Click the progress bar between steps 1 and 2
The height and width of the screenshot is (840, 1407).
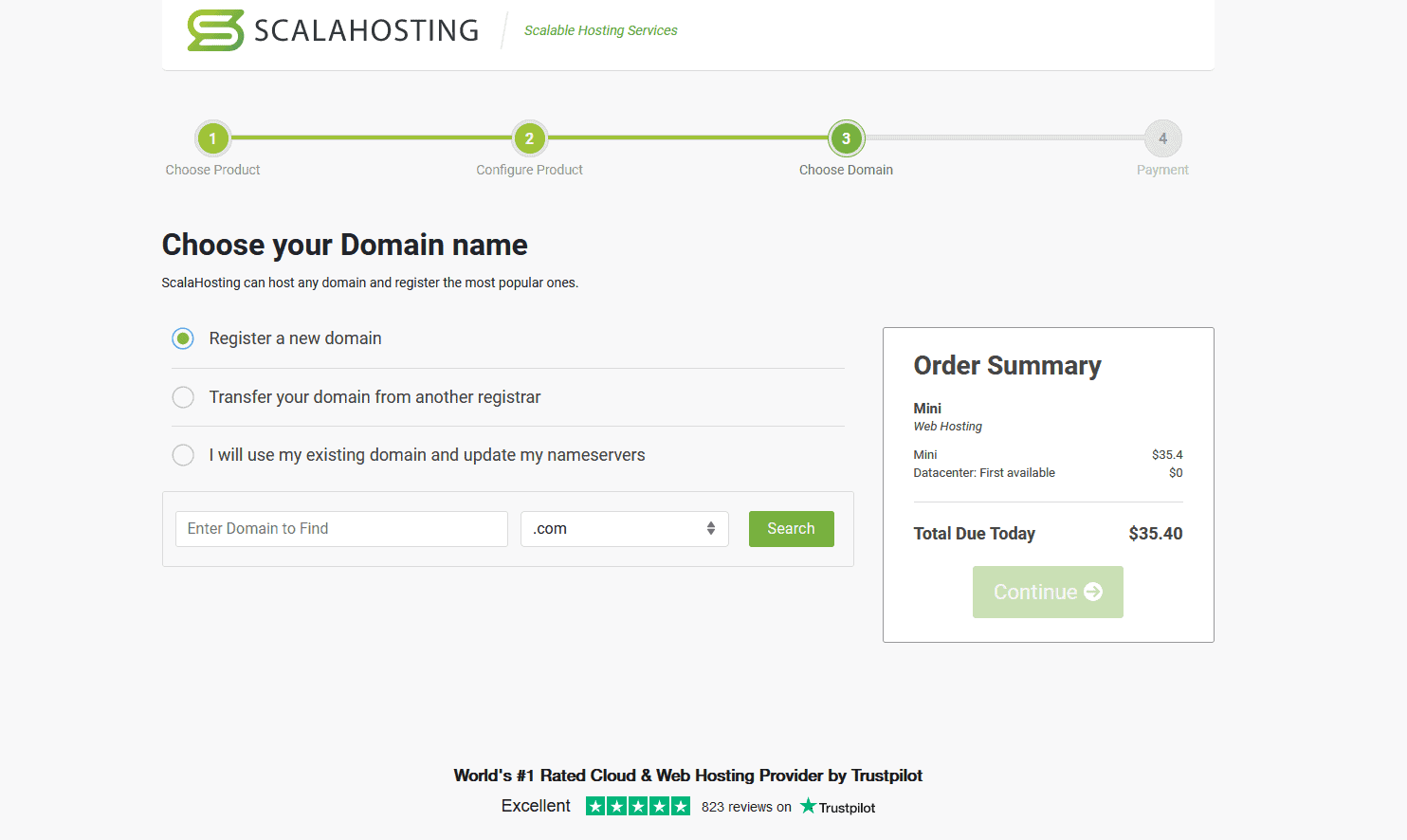pyautogui.click(x=371, y=138)
